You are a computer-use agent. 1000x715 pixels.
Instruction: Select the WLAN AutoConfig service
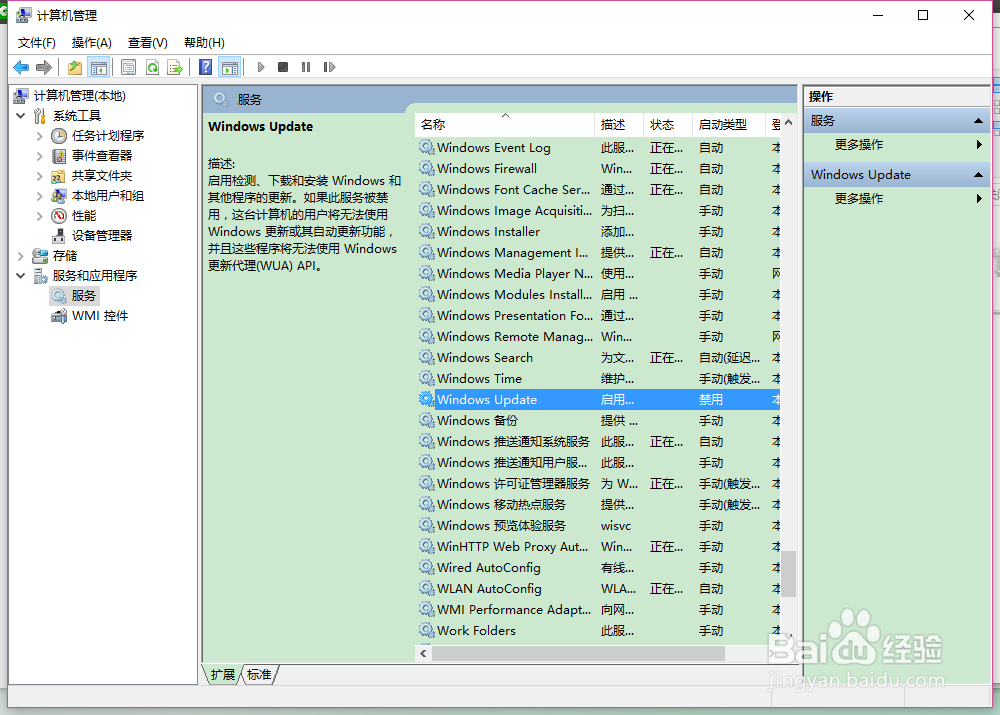[x=489, y=589]
